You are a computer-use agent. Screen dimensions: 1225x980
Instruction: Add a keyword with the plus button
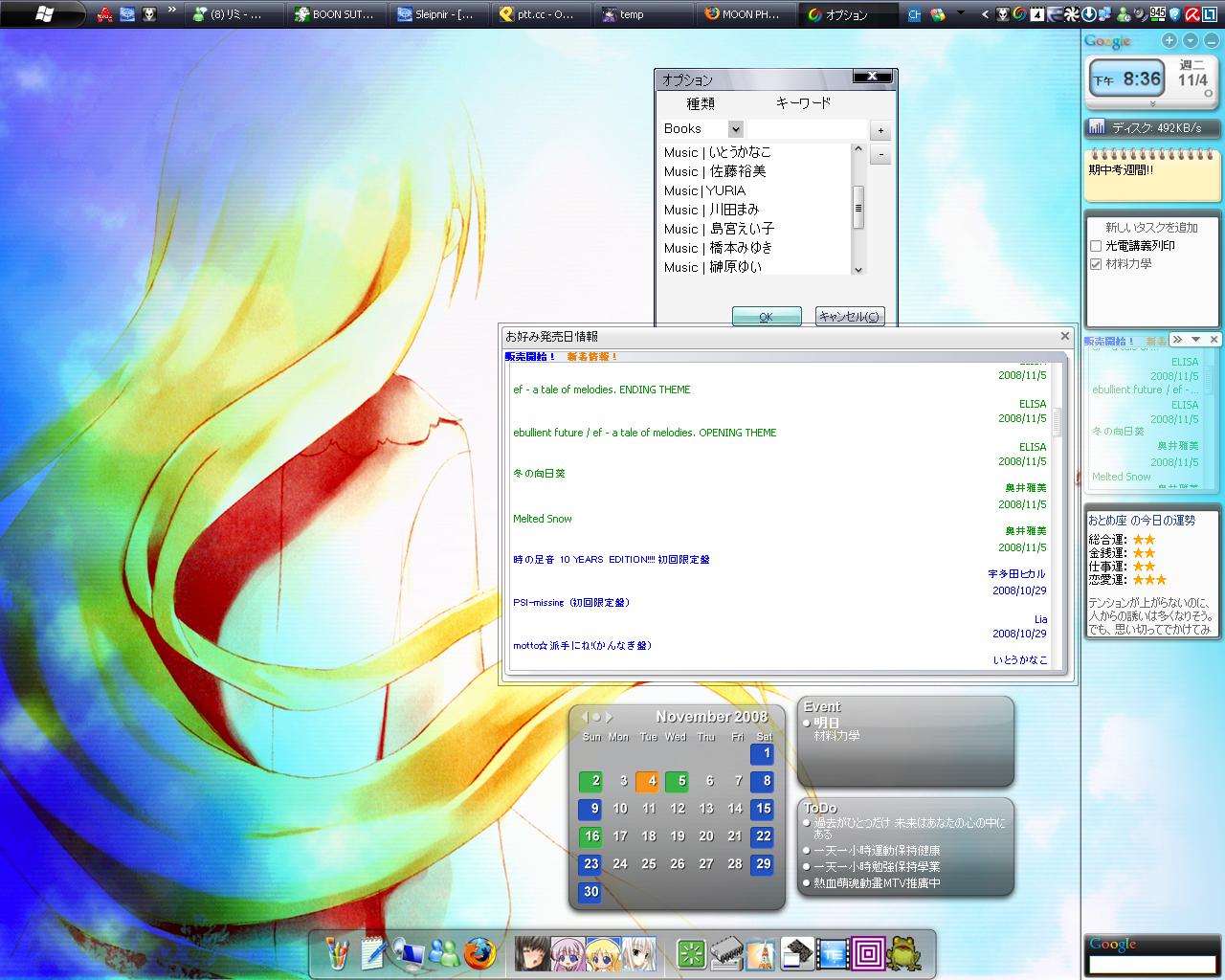tap(880, 130)
